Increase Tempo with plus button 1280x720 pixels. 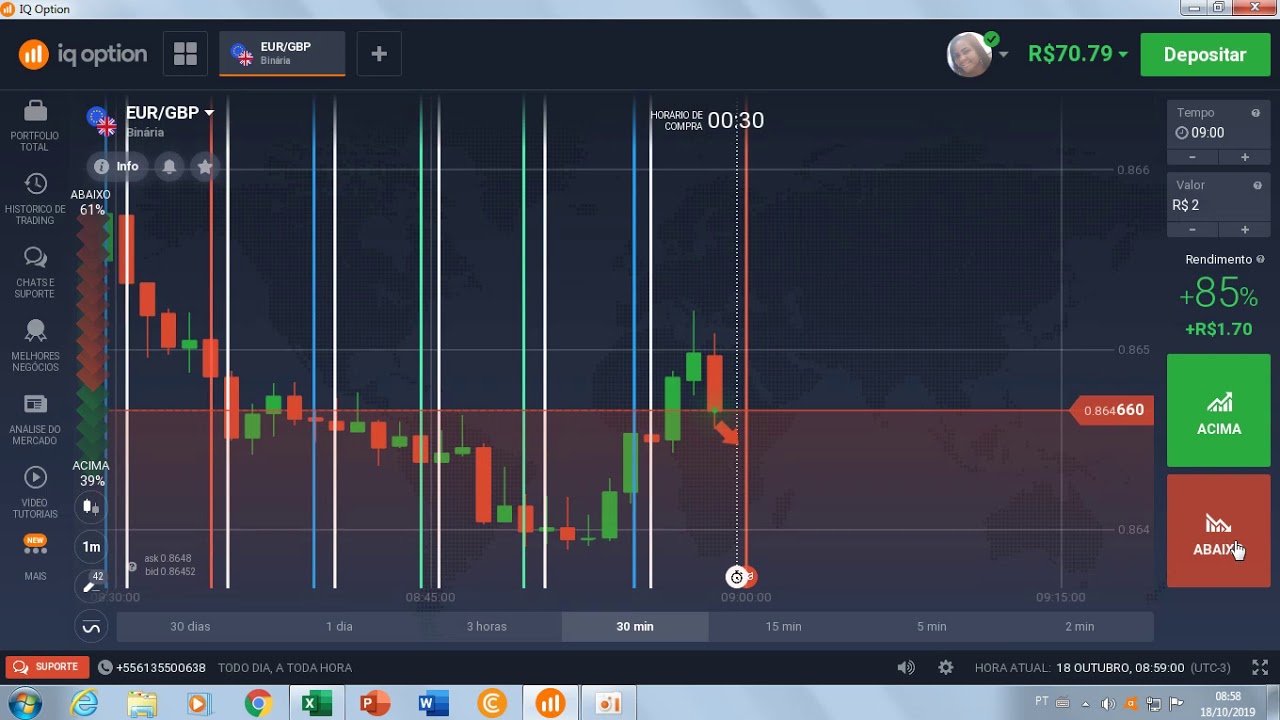1245,157
